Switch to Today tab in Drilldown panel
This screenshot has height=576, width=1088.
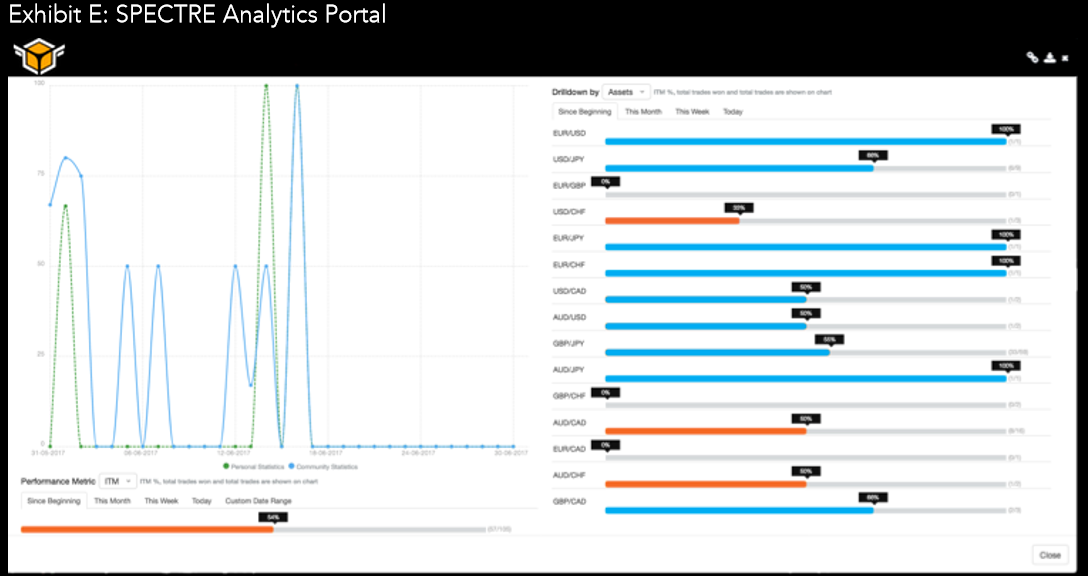click(x=733, y=112)
